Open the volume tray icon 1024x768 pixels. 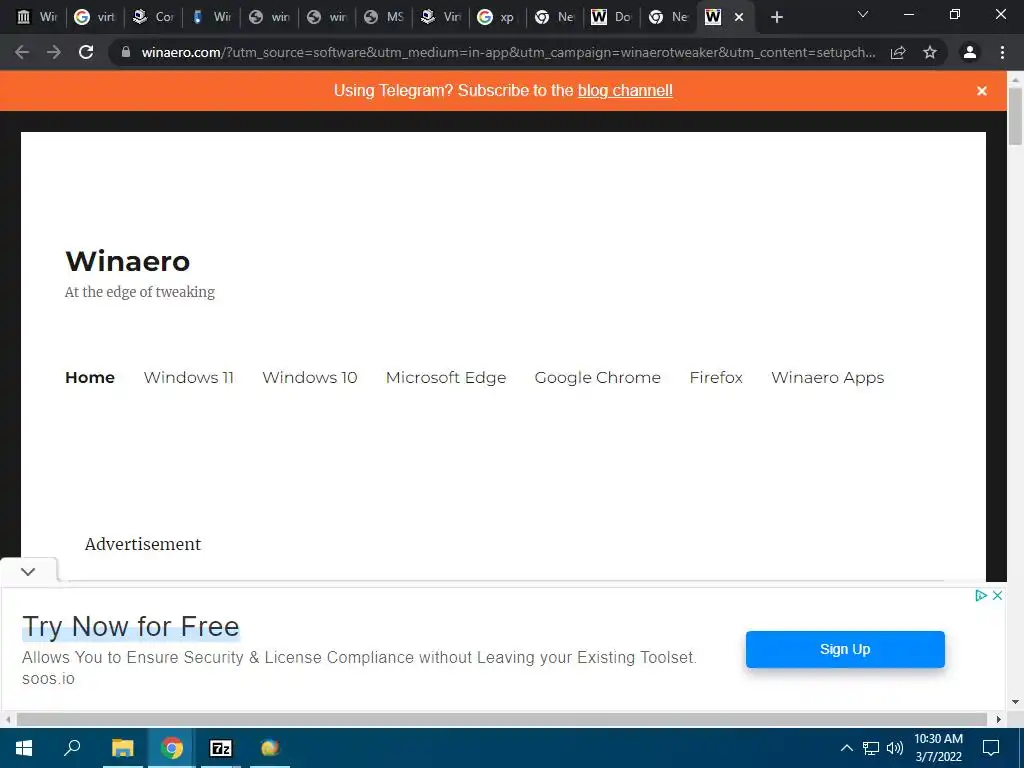(x=895, y=748)
